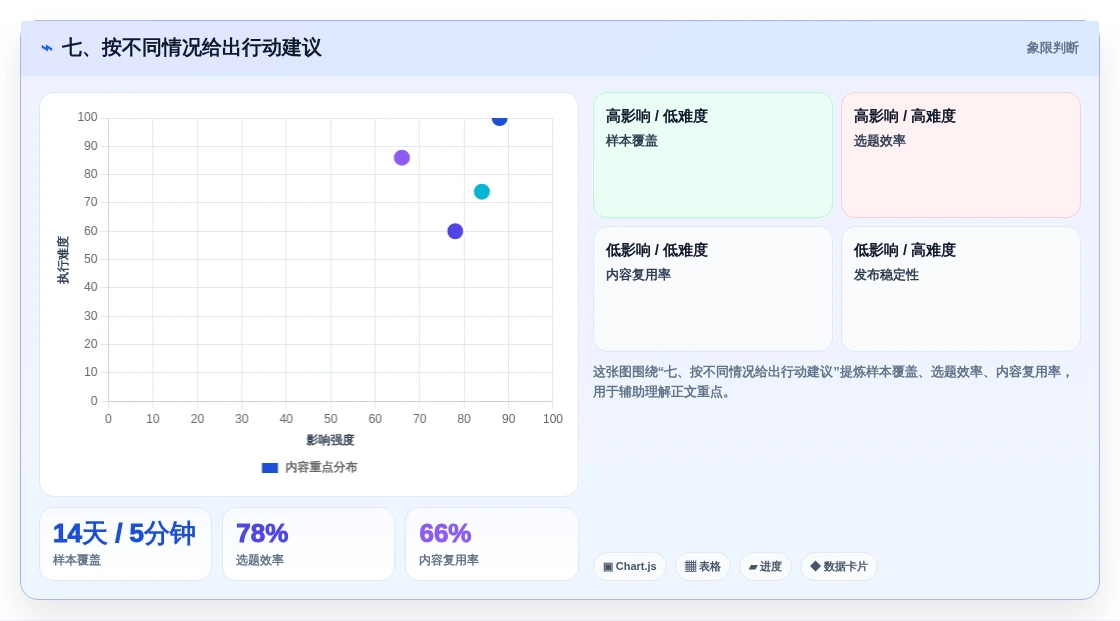Click the indigo point at execution difficulty 60
1120x621 pixels.
[455, 232]
